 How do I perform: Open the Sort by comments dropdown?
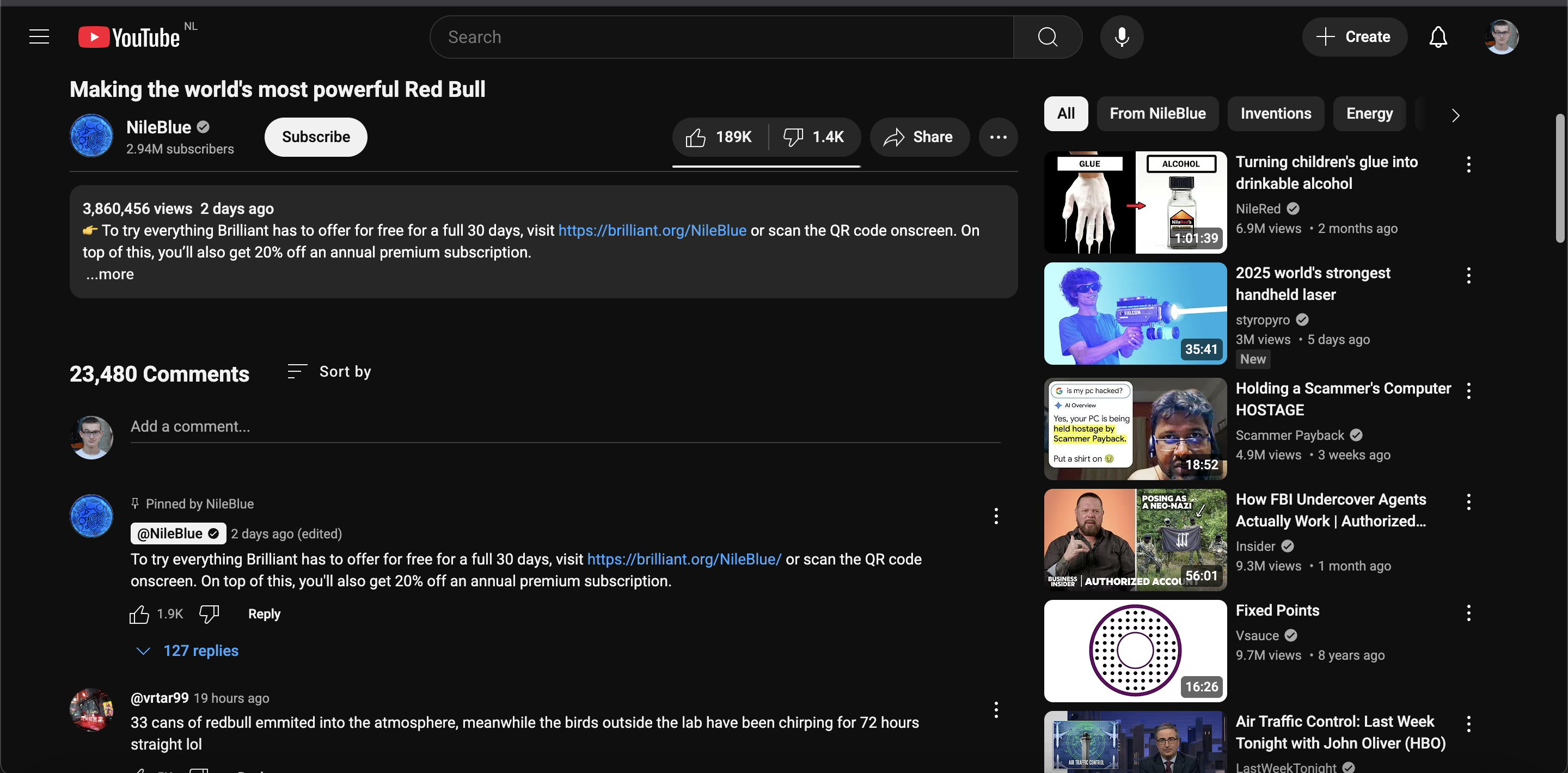pos(329,371)
